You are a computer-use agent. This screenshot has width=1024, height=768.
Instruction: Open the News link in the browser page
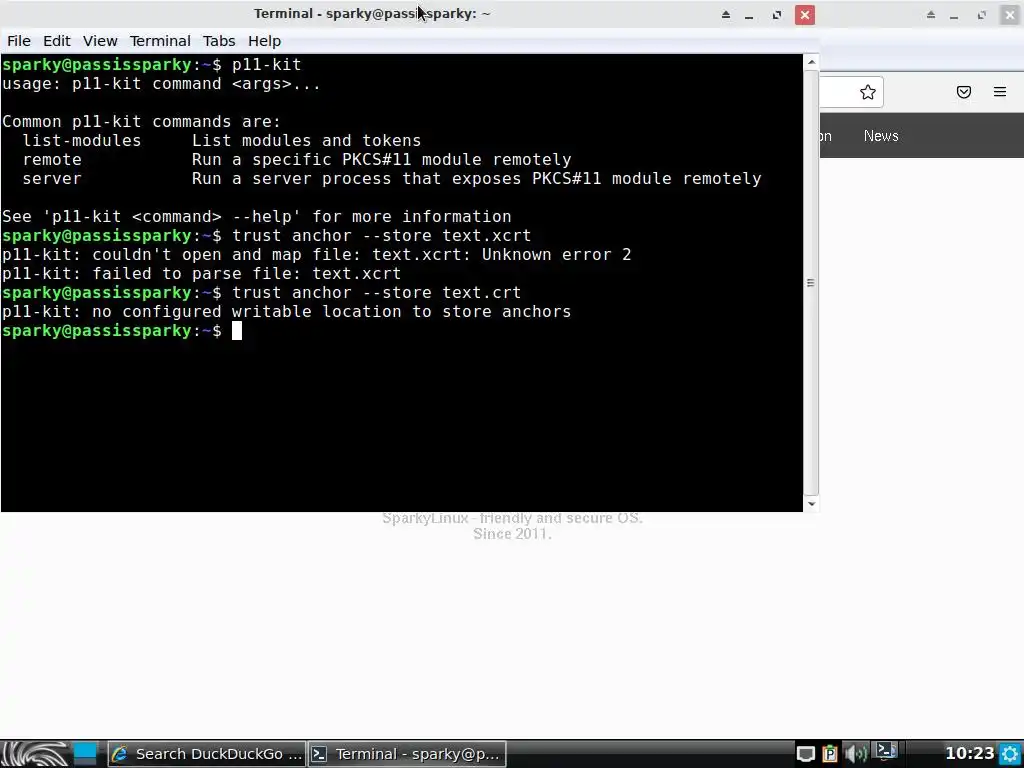tap(881, 136)
